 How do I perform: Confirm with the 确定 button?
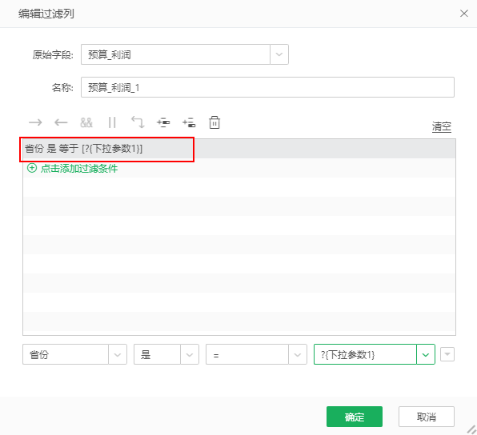coord(354,416)
